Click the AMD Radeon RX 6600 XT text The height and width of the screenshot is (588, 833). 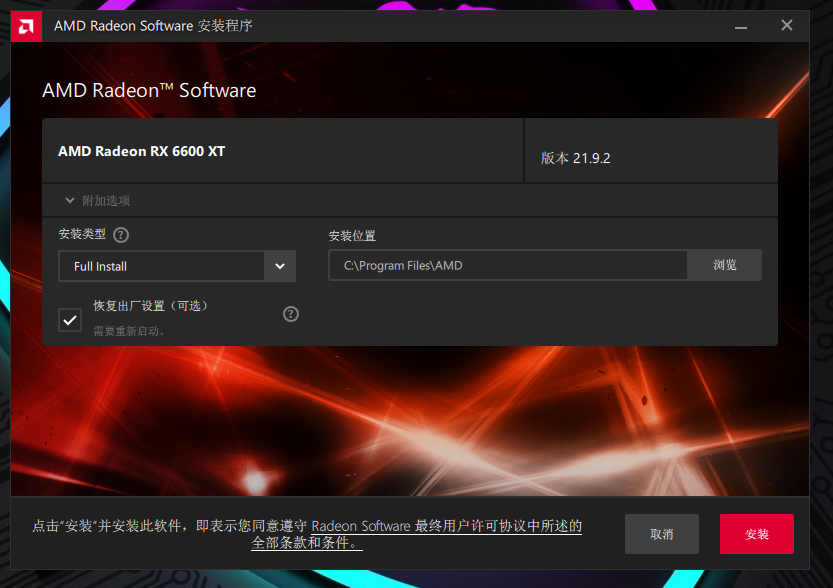[x=141, y=151]
